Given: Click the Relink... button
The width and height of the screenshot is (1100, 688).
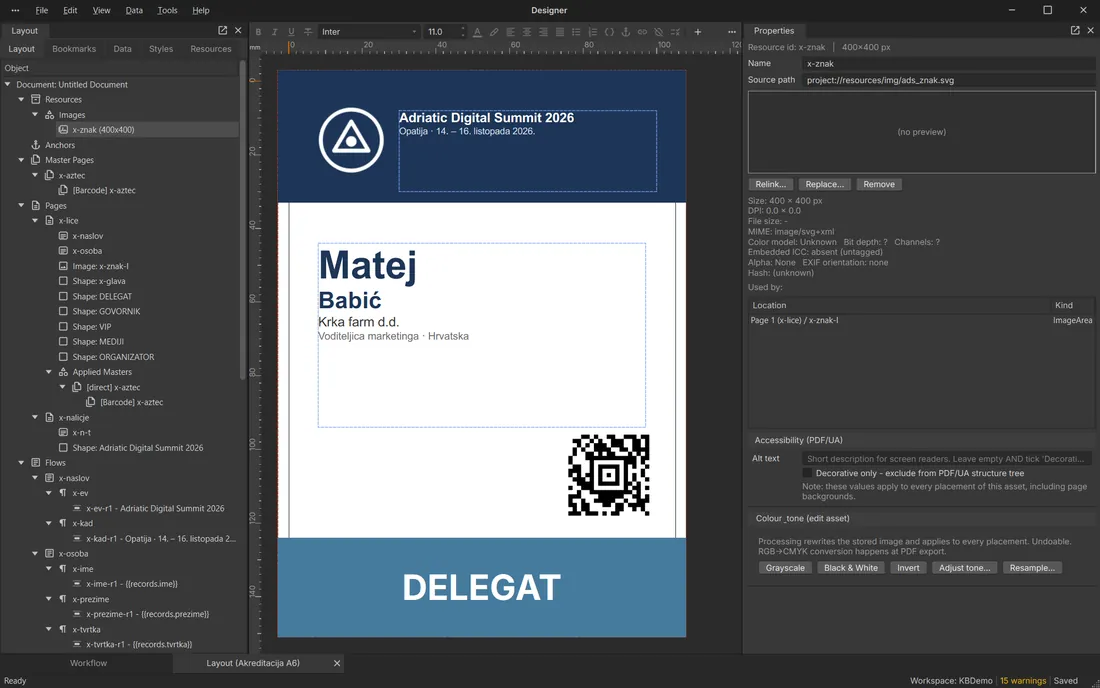Looking at the screenshot, I should point(770,184).
